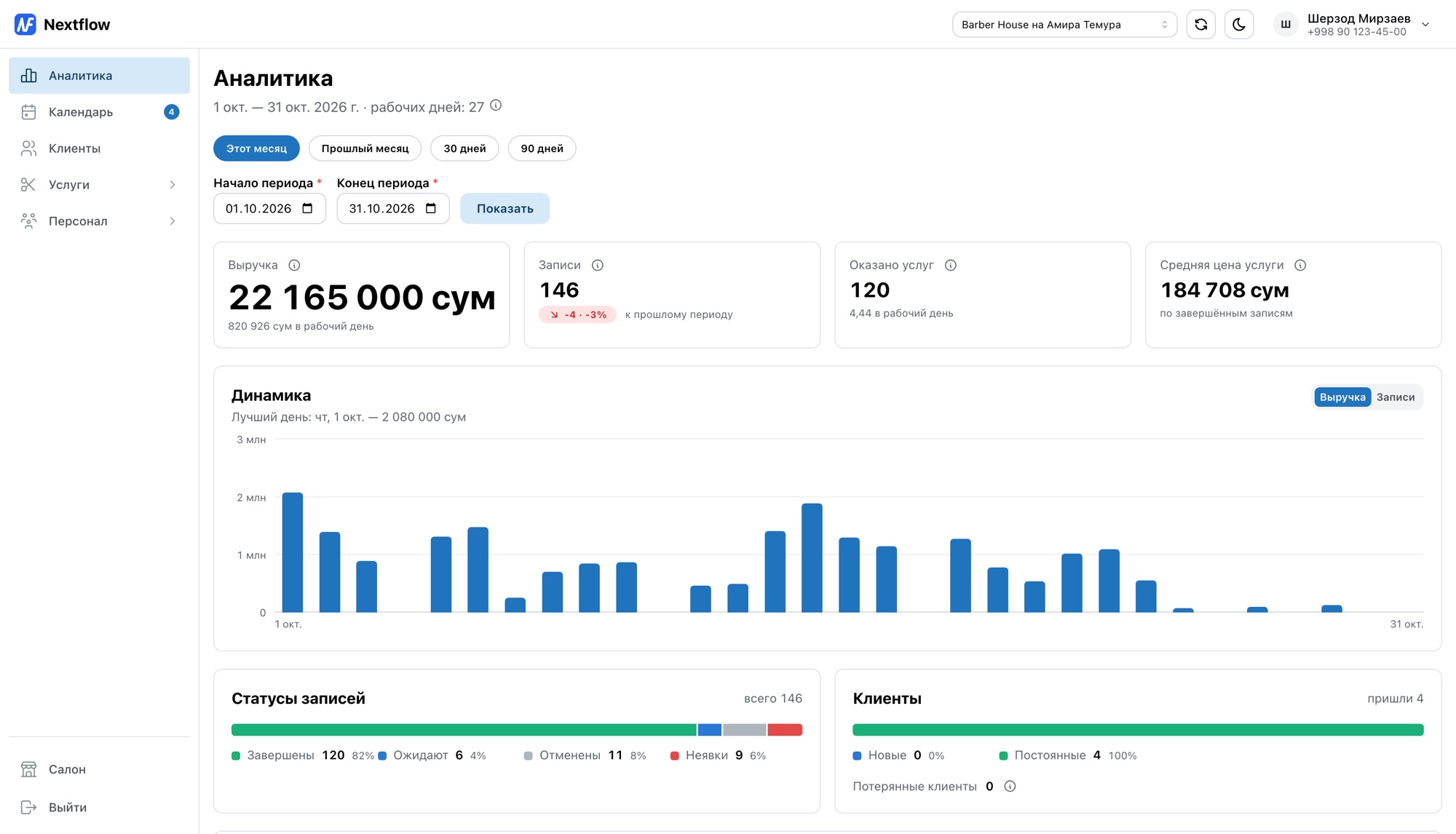The height and width of the screenshot is (834, 1456).
Task: Open info icon next to рабочих дней
Action: pyautogui.click(x=496, y=106)
